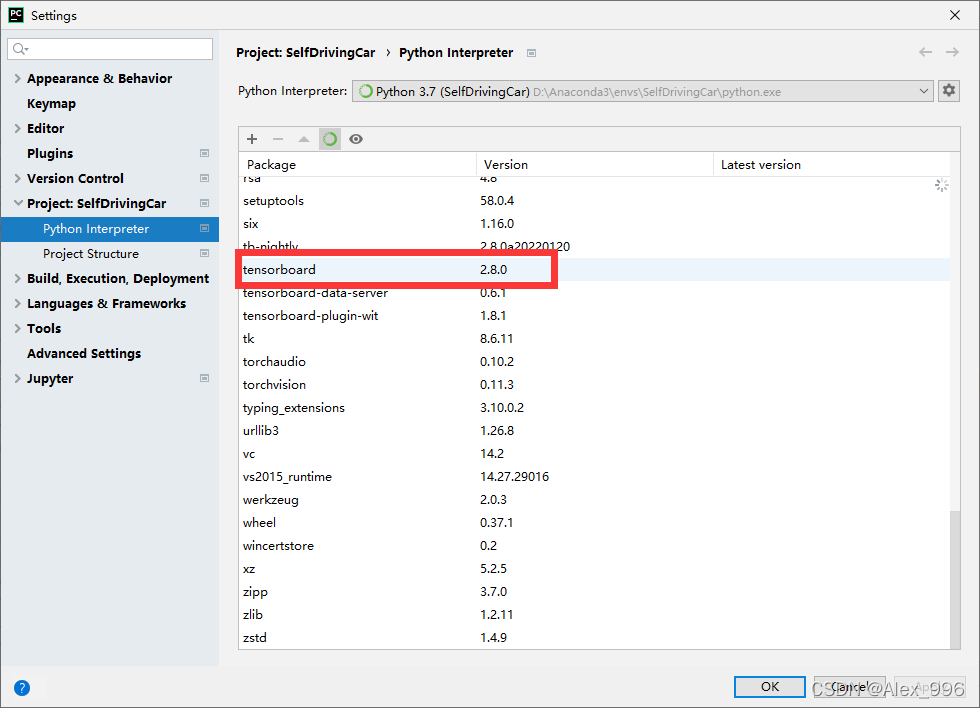Focus the settings search field
Image resolution: width=980 pixels, height=708 pixels.
pyautogui.click(x=110, y=49)
